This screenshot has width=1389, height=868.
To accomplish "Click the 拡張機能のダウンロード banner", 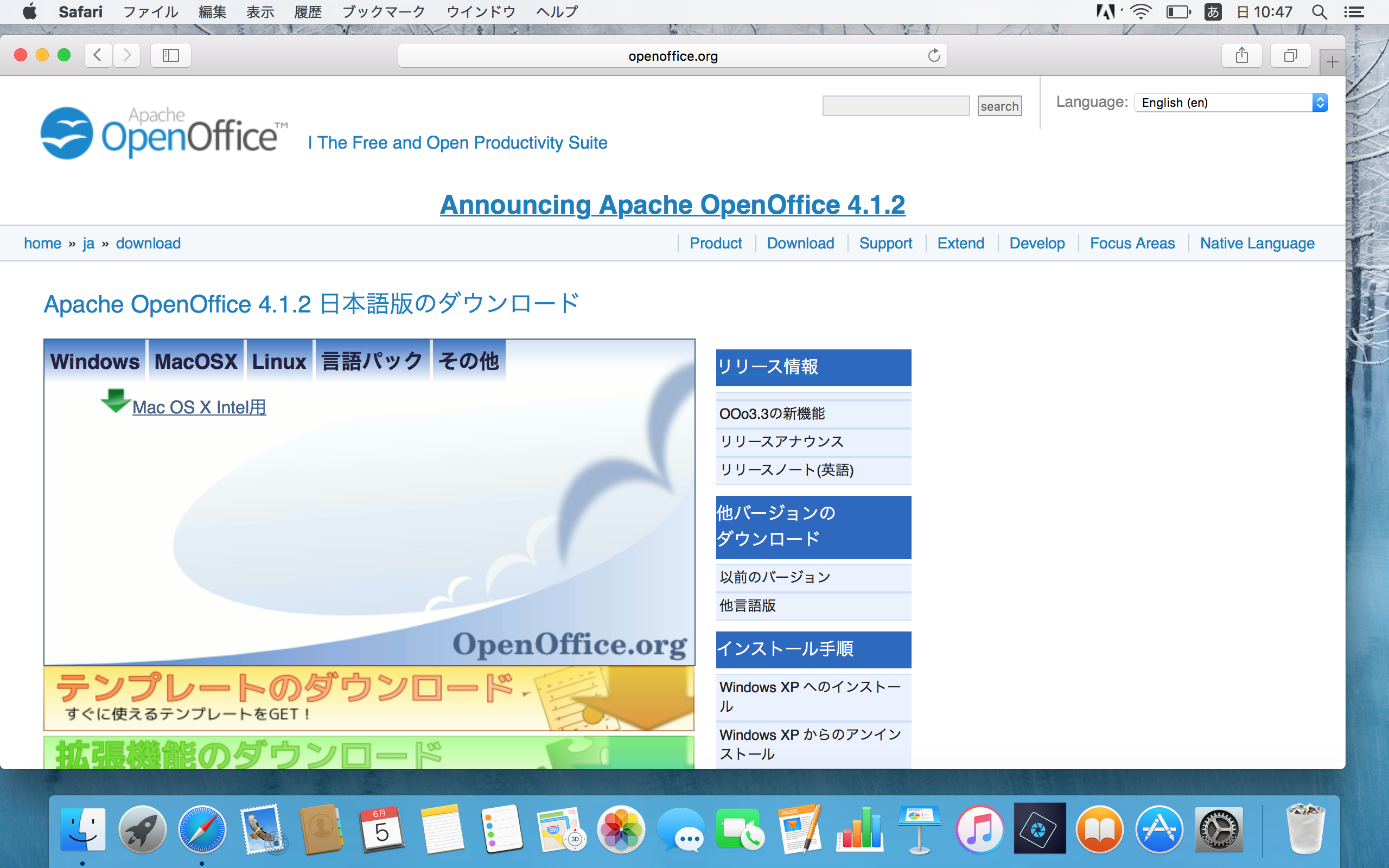I will (x=369, y=752).
